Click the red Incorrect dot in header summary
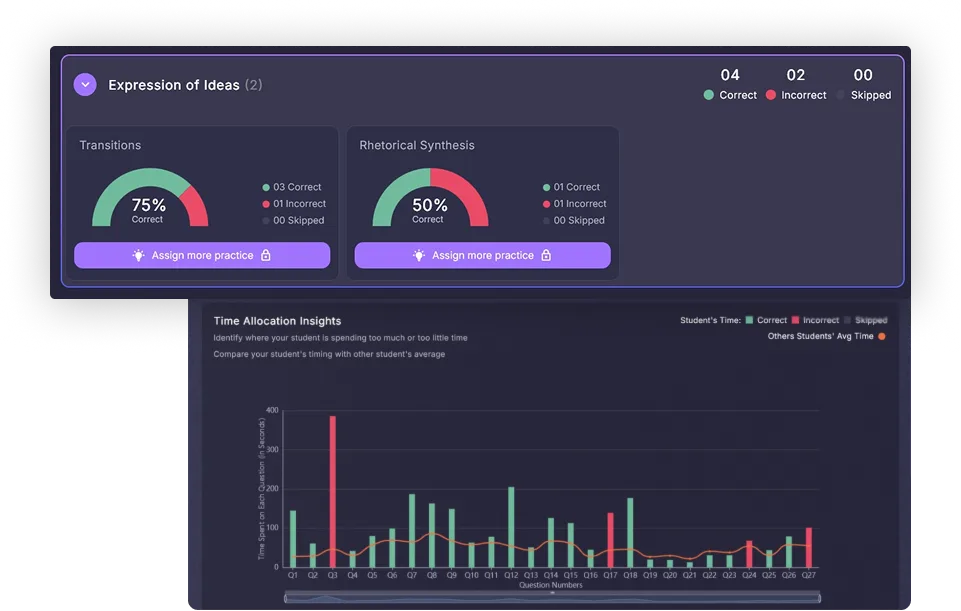Screen dimensions: 961x611 tap(771, 95)
